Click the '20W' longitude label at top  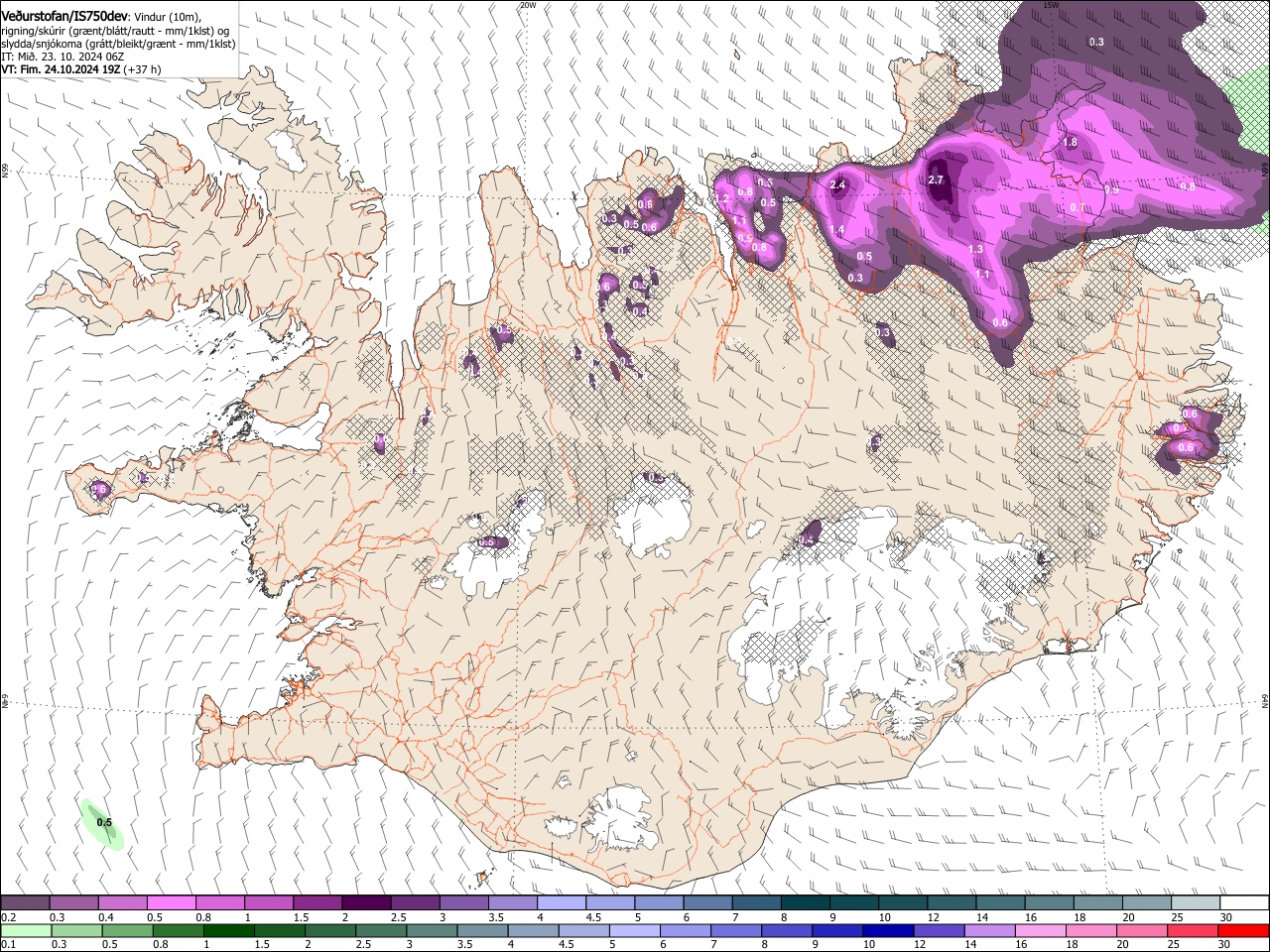click(528, 5)
